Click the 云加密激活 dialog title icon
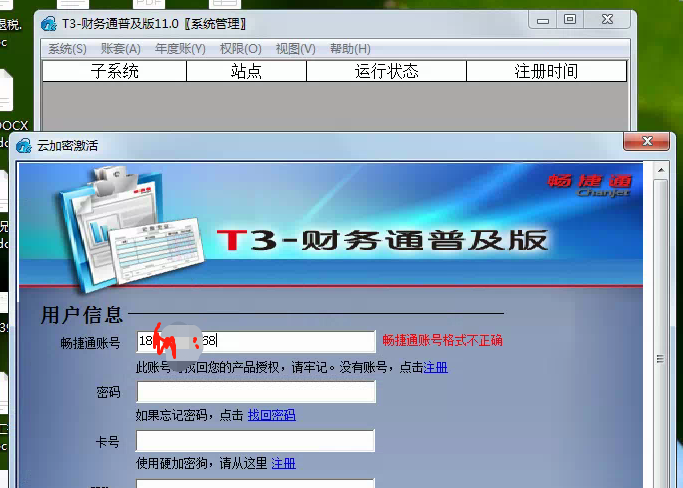 coord(24,146)
